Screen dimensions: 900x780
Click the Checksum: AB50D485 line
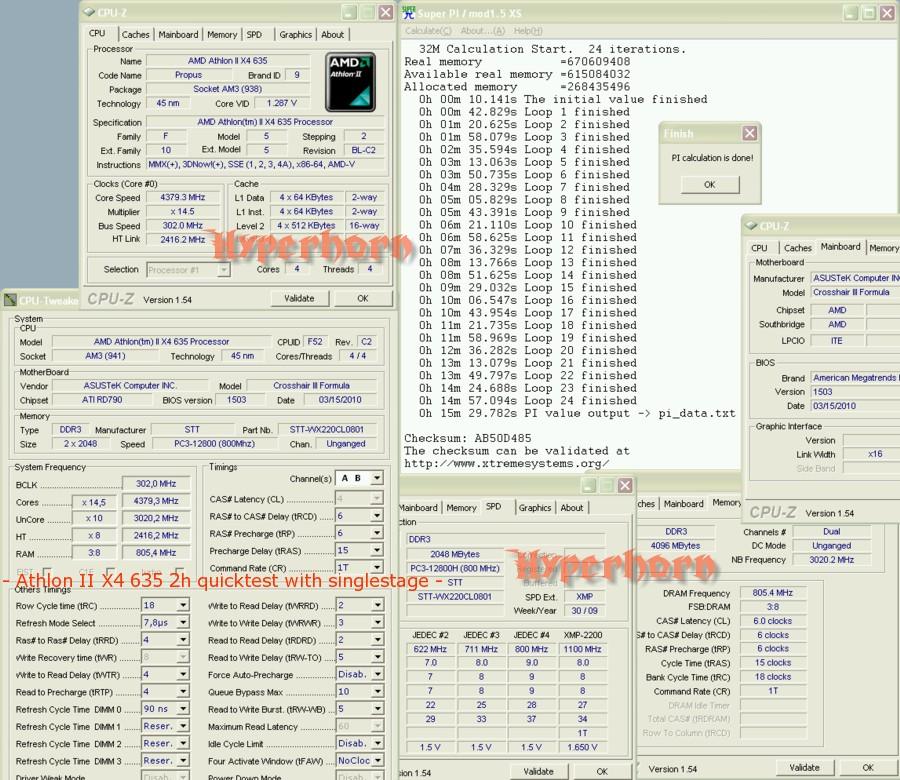pyautogui.click(x=468, y=438)
